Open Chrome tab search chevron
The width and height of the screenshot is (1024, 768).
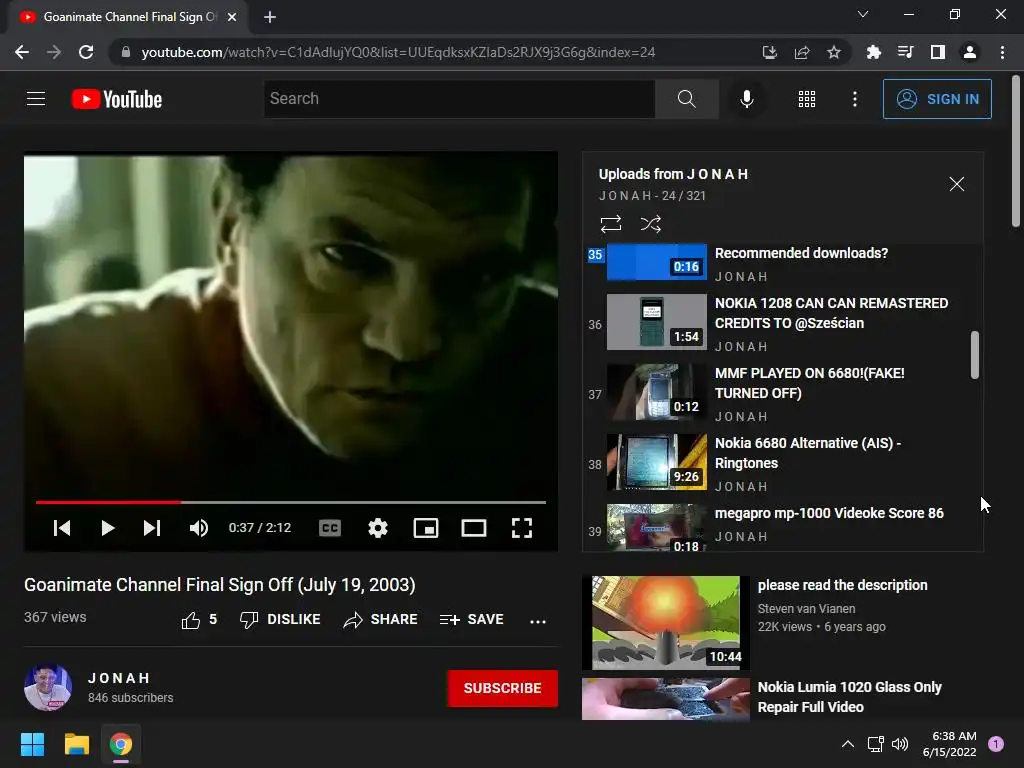click(863, 14)
